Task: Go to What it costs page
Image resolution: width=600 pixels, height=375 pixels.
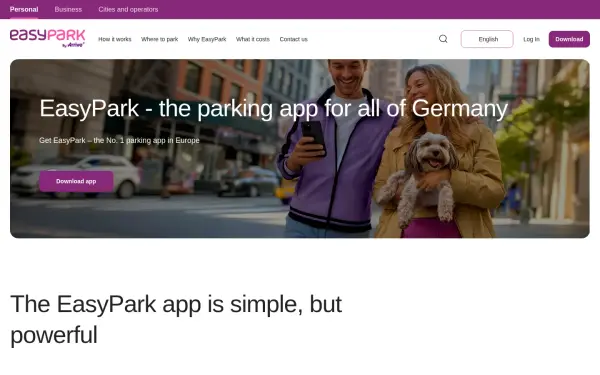Action: click(253, 39)
